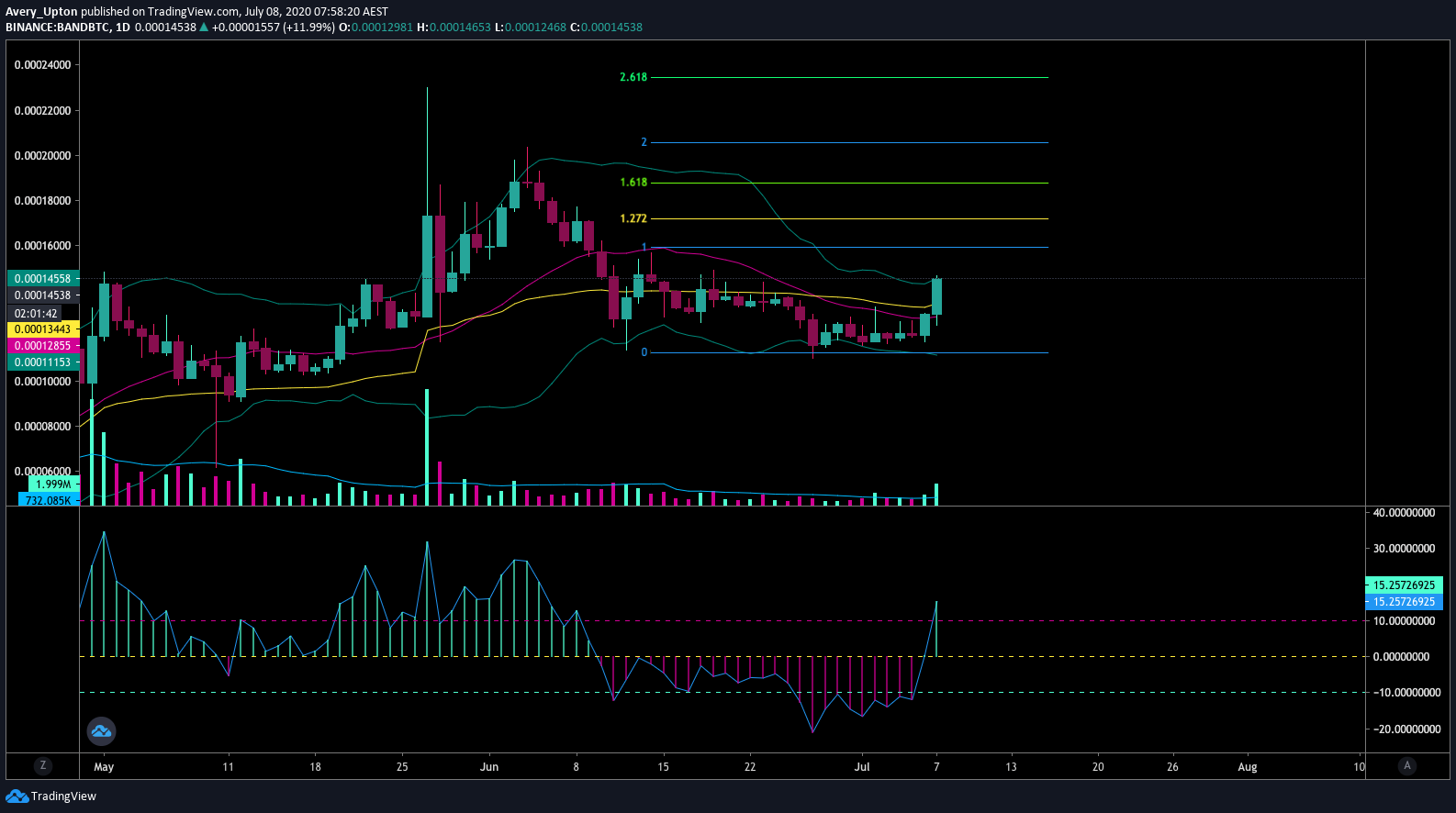
Task: Click the Z timezone button on time axis
Action: 42,765
